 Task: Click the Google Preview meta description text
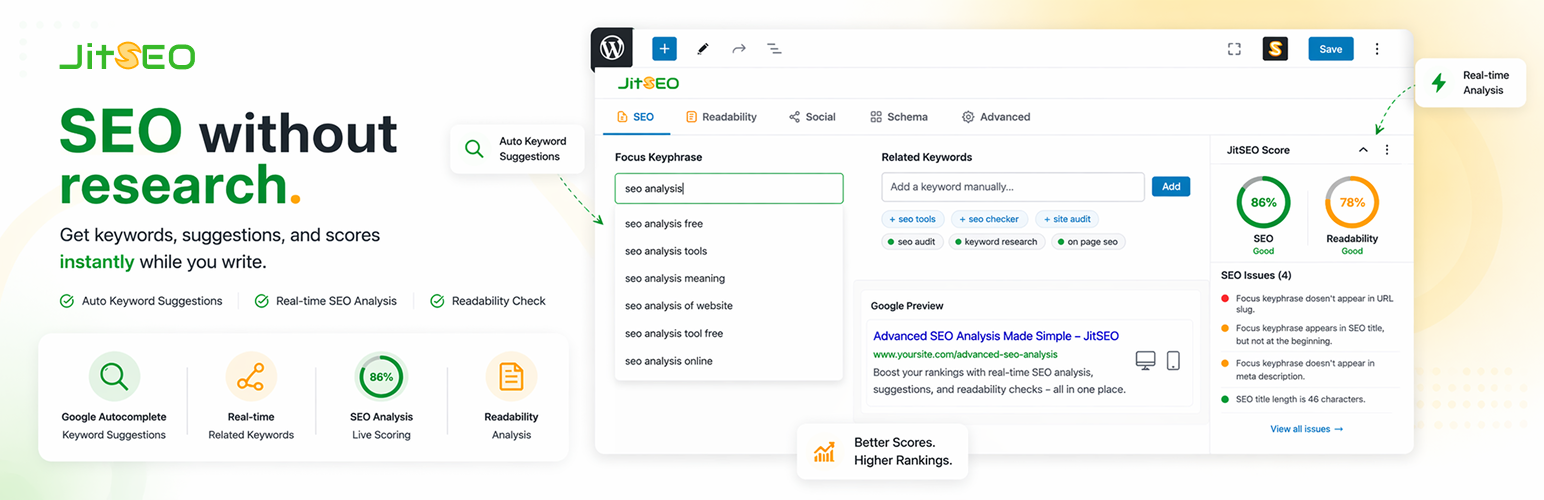click(1000, 381)
